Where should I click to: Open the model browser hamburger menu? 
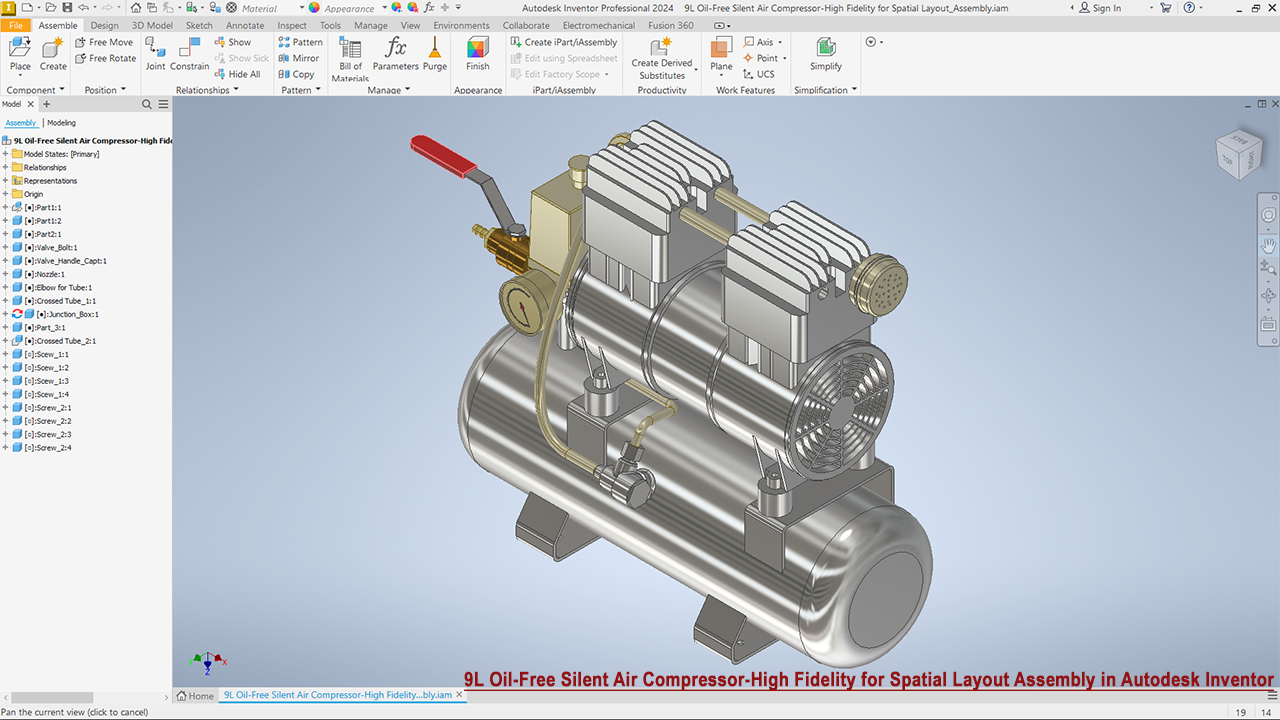point(163,104)
